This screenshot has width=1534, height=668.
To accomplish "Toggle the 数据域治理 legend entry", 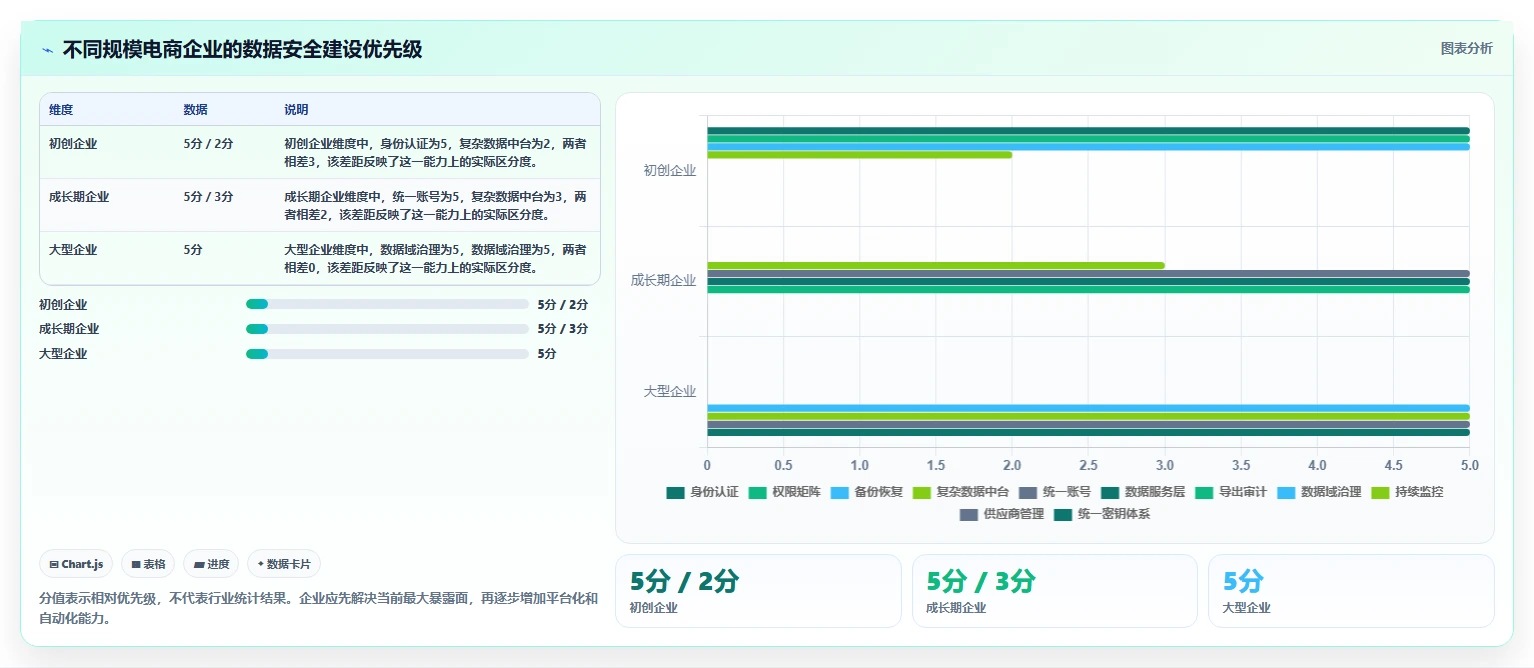I will click(1319, 492).
